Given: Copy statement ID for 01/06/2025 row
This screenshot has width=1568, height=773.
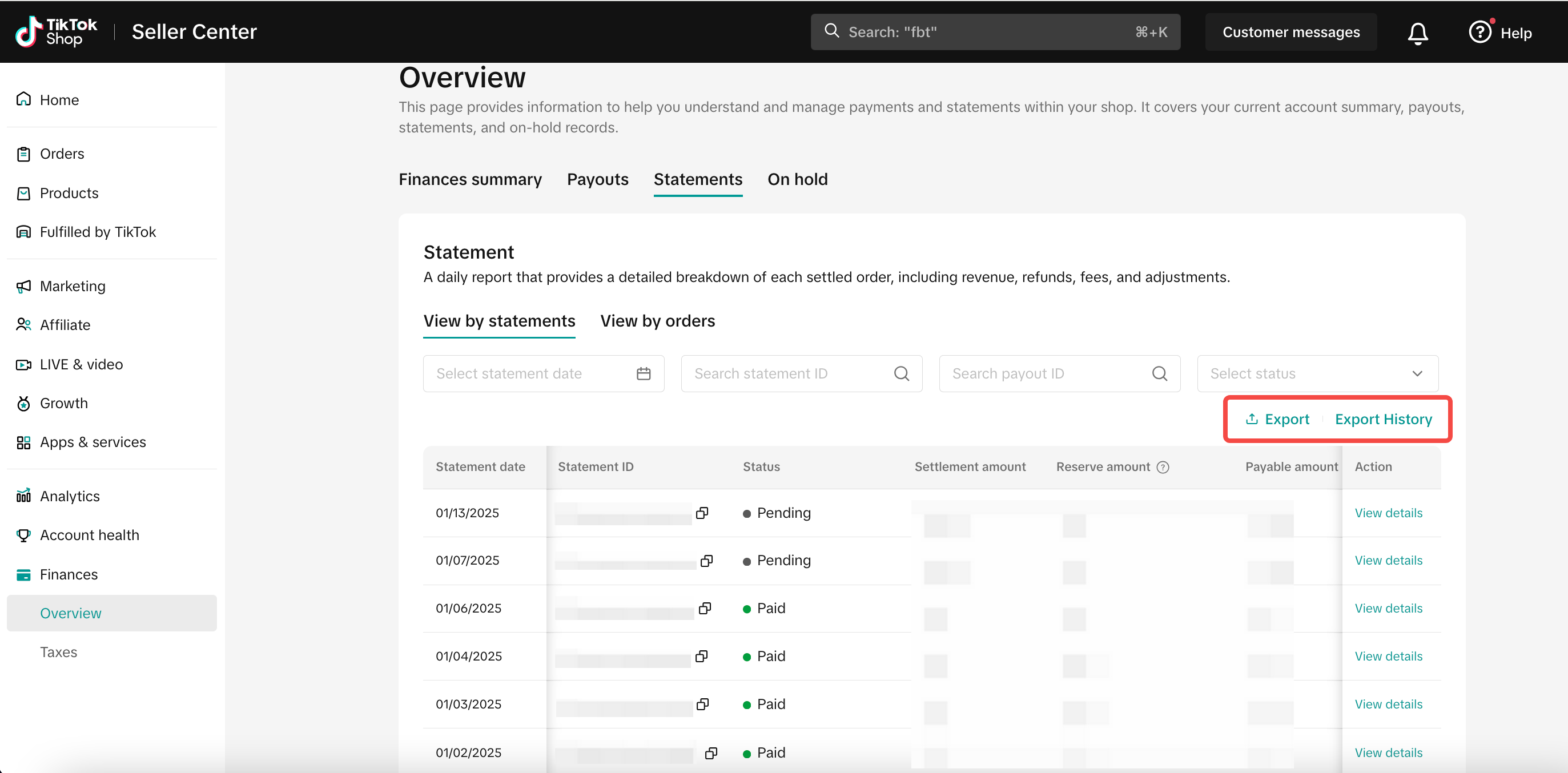Looking at the screenshot, I should click(705, 608).
